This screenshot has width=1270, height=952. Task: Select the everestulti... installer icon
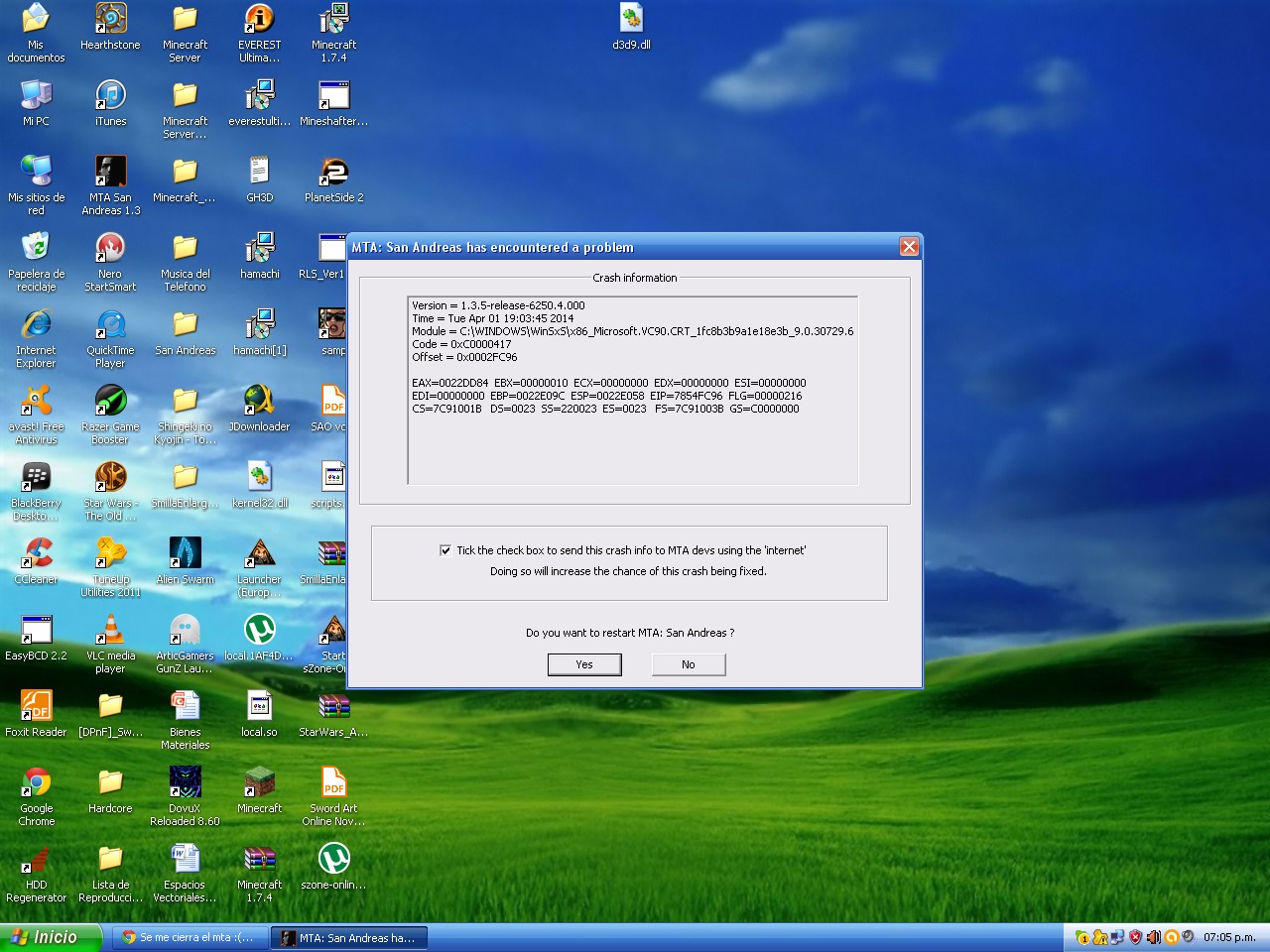259,103
